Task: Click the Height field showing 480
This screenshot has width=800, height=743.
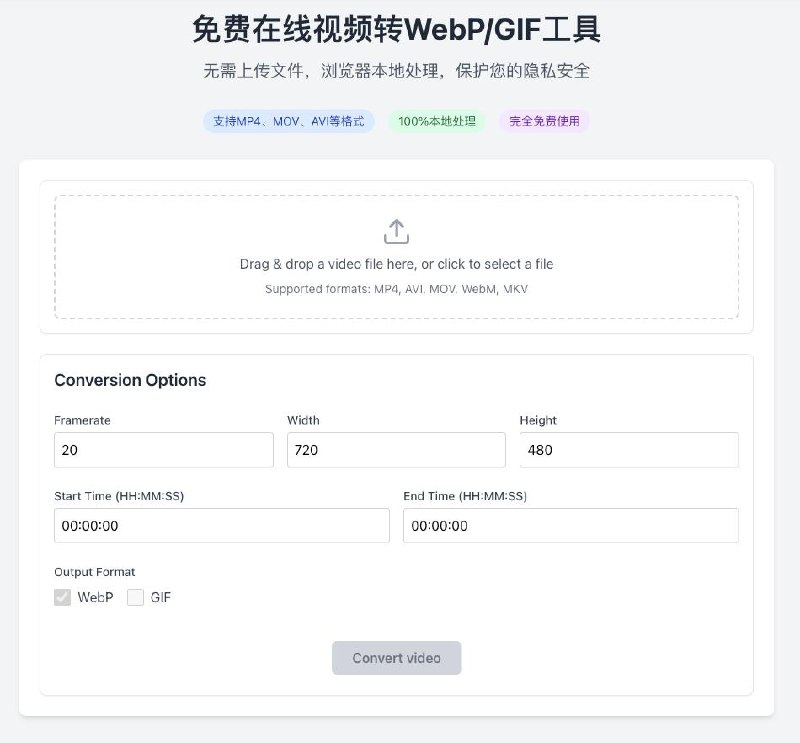Action: 628,450
